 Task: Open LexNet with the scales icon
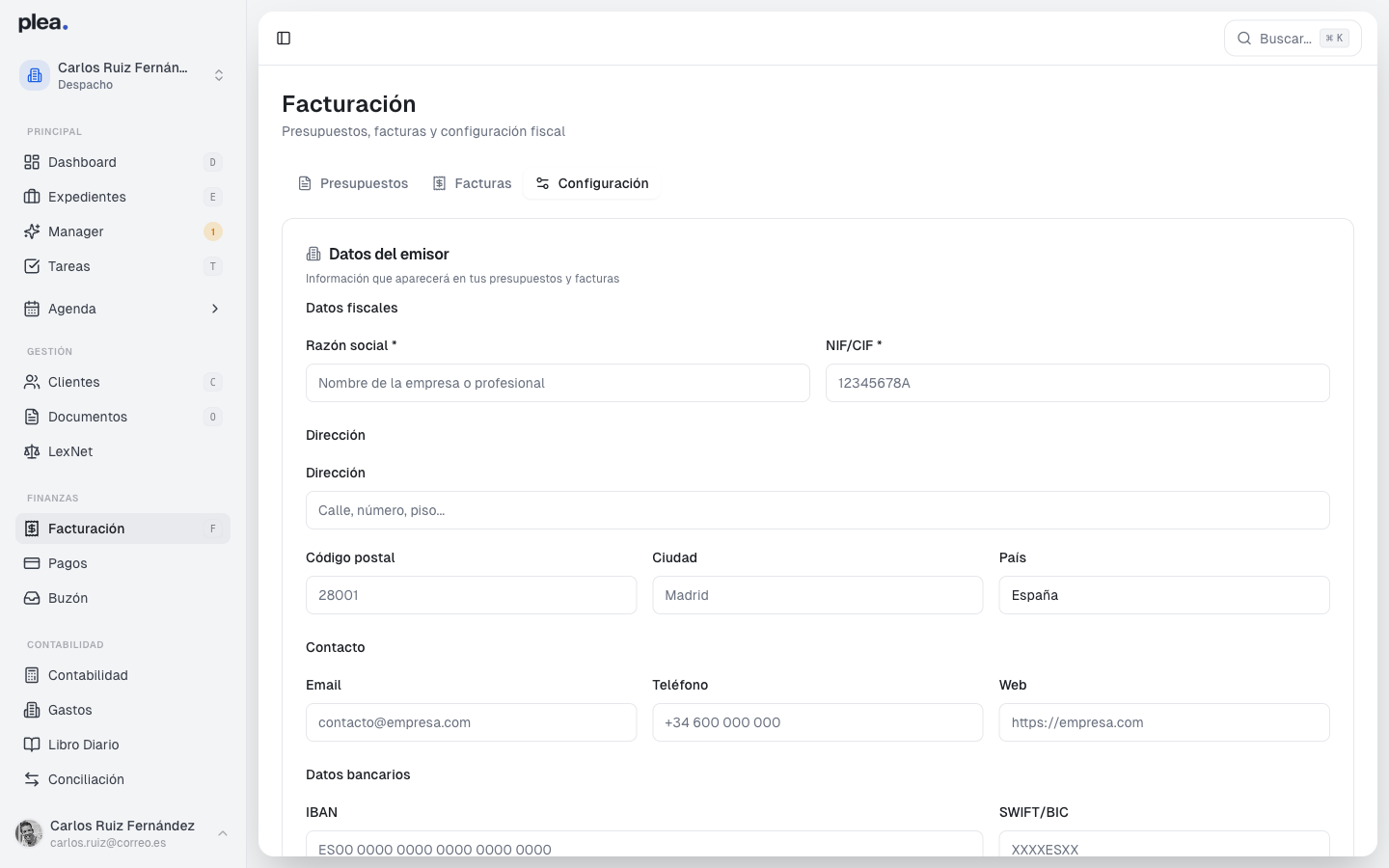[31, 451]
